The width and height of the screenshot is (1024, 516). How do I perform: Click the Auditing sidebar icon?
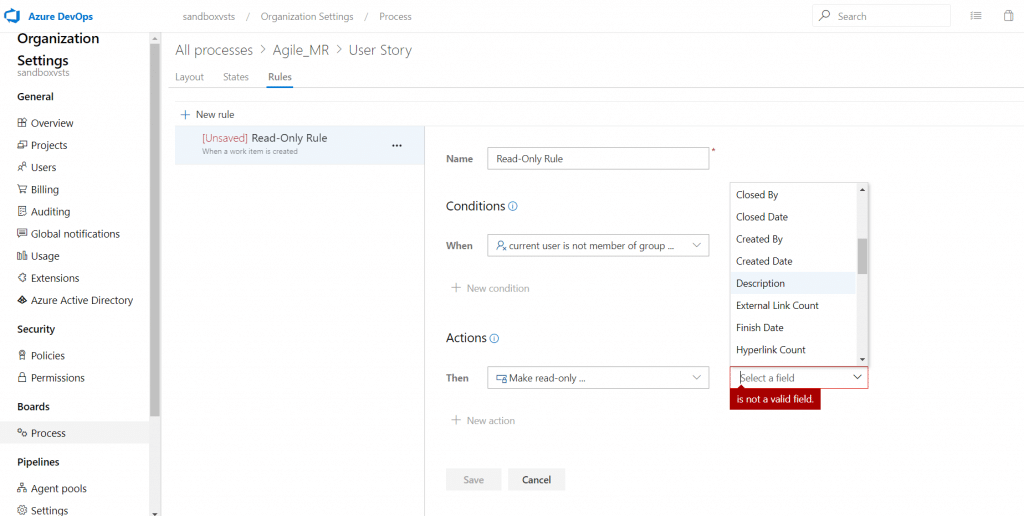(22, 212)
